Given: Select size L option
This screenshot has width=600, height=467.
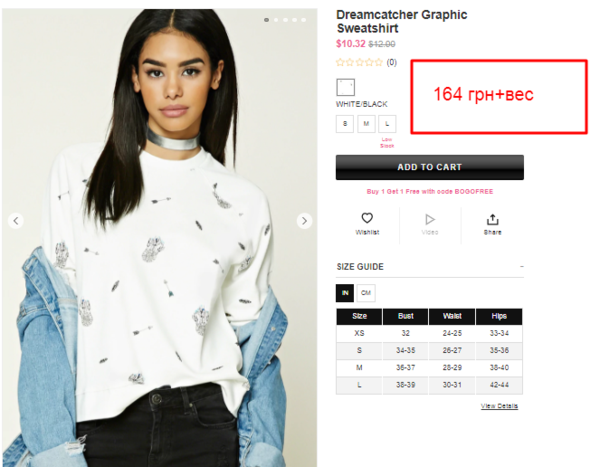Looking at the screenshot, I should point(387,124).
